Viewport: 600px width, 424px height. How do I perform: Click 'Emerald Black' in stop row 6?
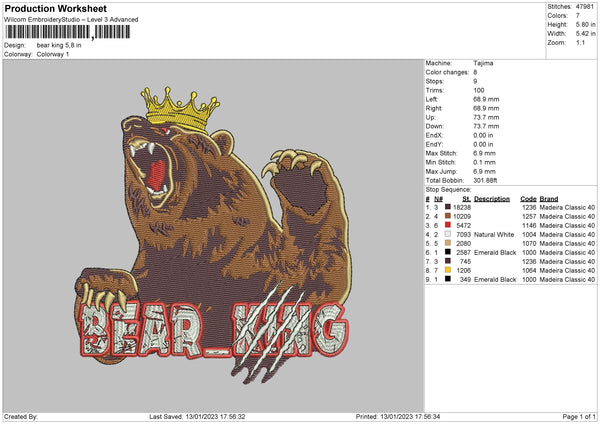pyautogui.click(x=495, y=252)
